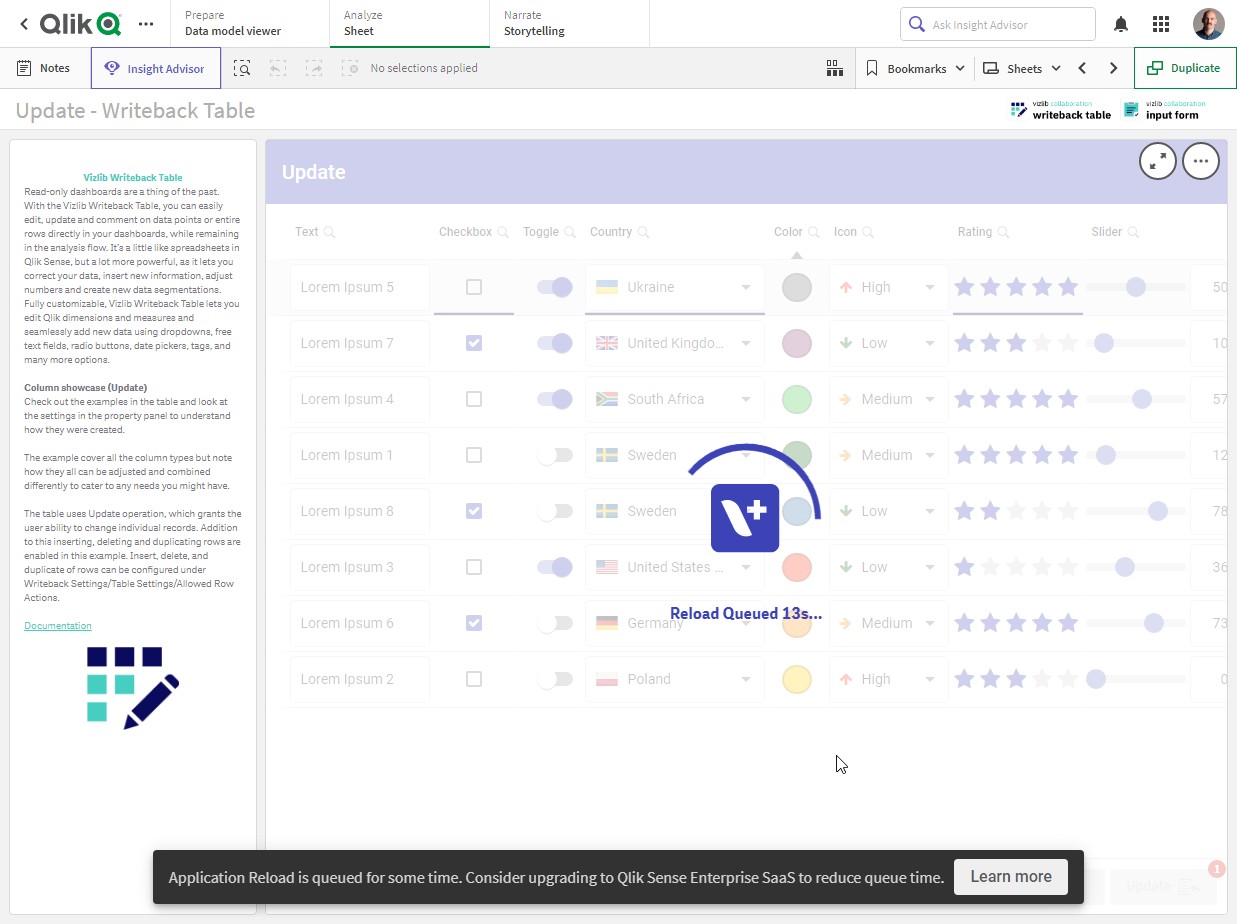1237x924 pixels.
Task: Open the United Kingdom country dropdown
Action: (675, 343)
